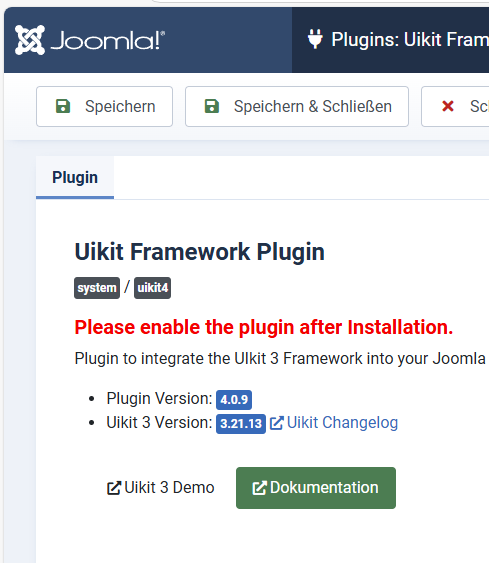Viewport: 489px width, 563px height.
Task: Open the Dokumentation green button
Action: pos(316,488)
